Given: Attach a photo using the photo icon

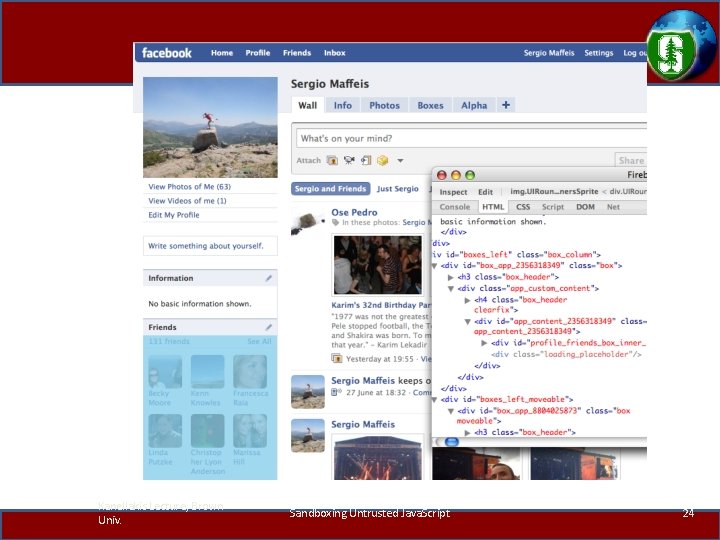Looking at the screenshot, I should click(332, 160).
